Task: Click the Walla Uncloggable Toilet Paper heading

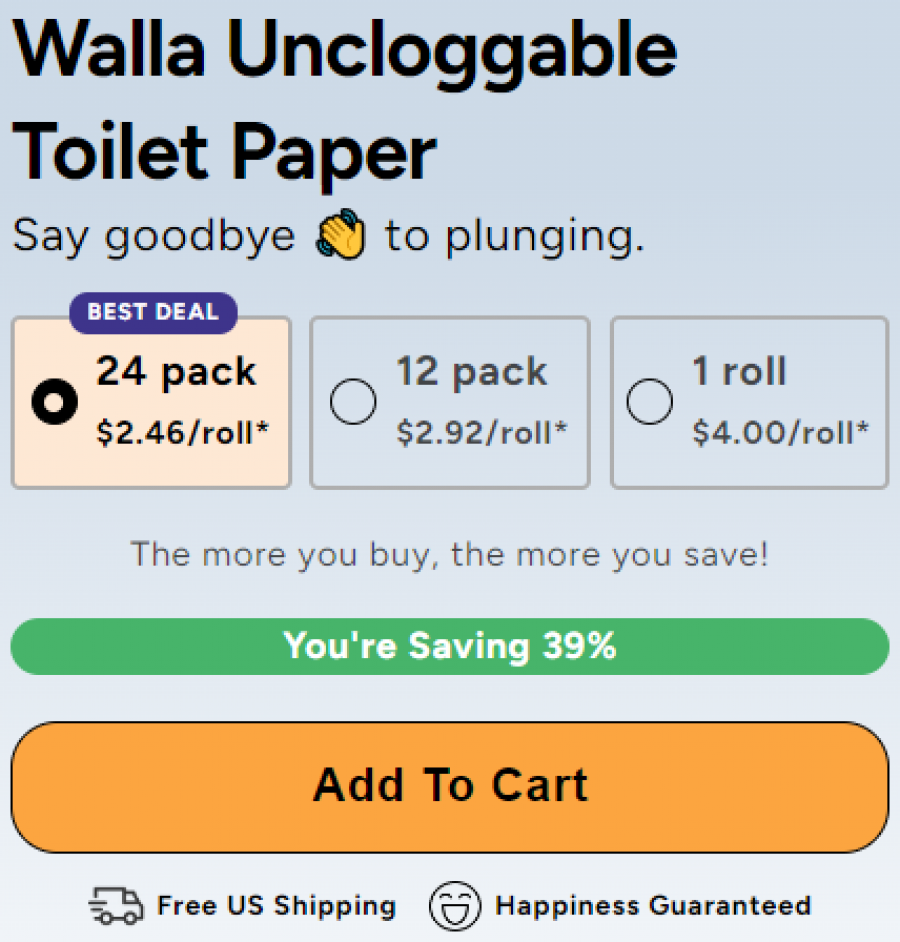Action: click(x=345, y=100)
